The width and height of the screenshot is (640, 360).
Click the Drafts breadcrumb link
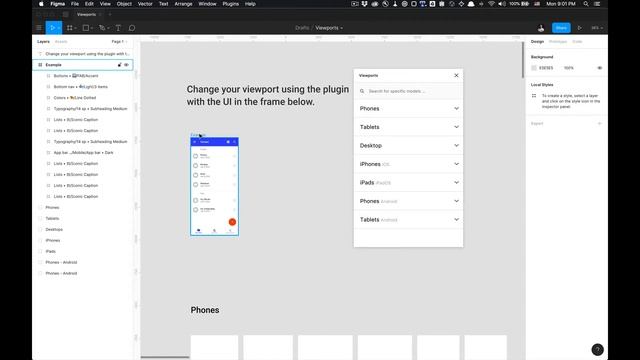(x=302, y=28)
